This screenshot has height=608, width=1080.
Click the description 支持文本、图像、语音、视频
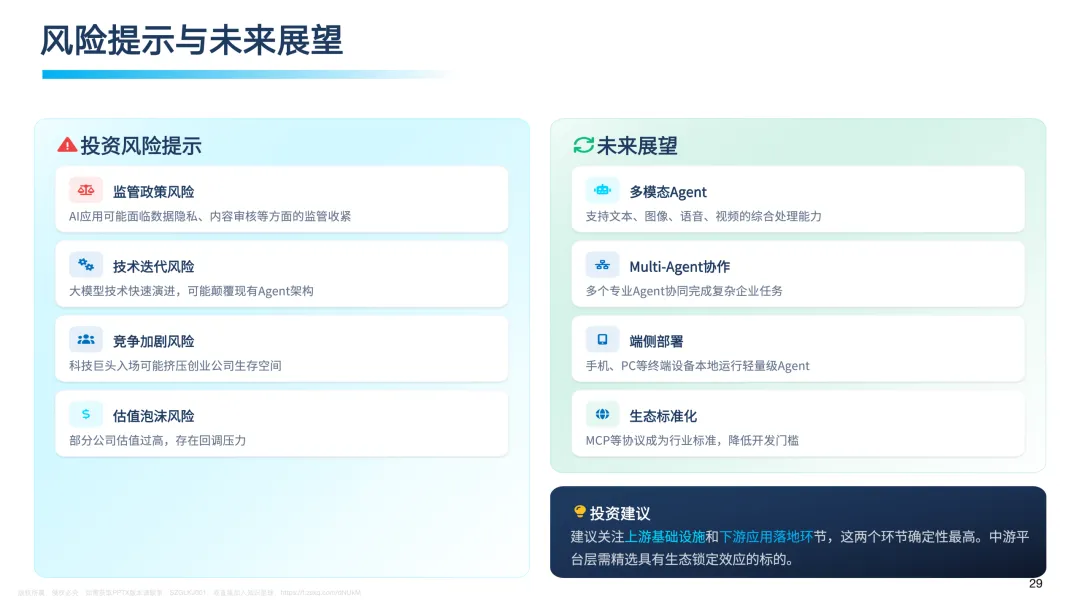[703, 216]
